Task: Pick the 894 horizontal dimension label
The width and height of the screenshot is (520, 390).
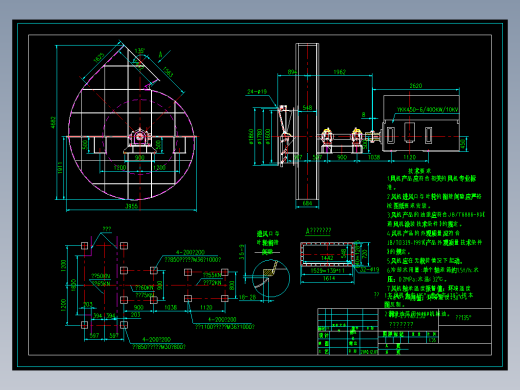Action: [x=292, y=72]
